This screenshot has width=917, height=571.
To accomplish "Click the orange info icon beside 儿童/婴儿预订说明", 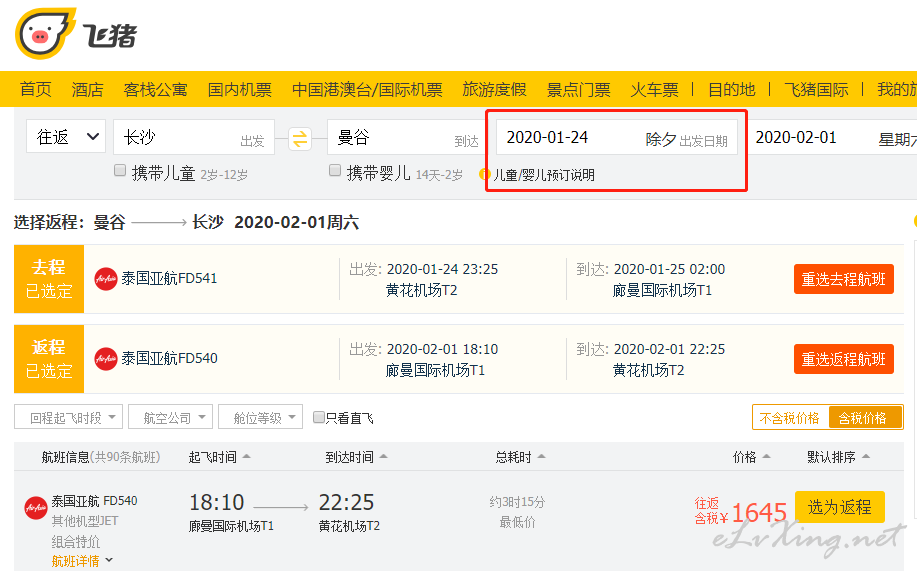I will click(484, 174).
